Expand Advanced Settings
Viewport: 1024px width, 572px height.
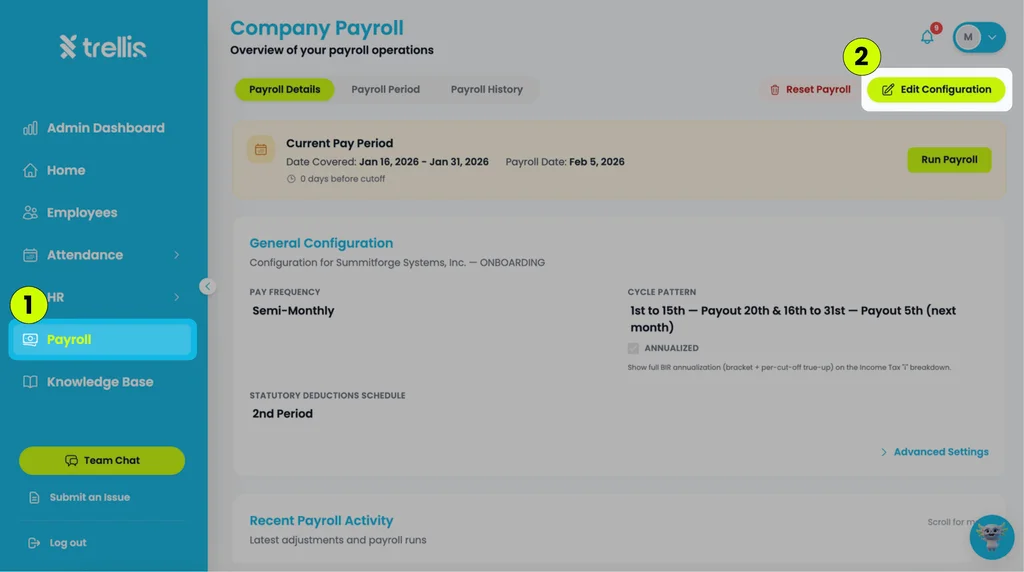[935, 452]
